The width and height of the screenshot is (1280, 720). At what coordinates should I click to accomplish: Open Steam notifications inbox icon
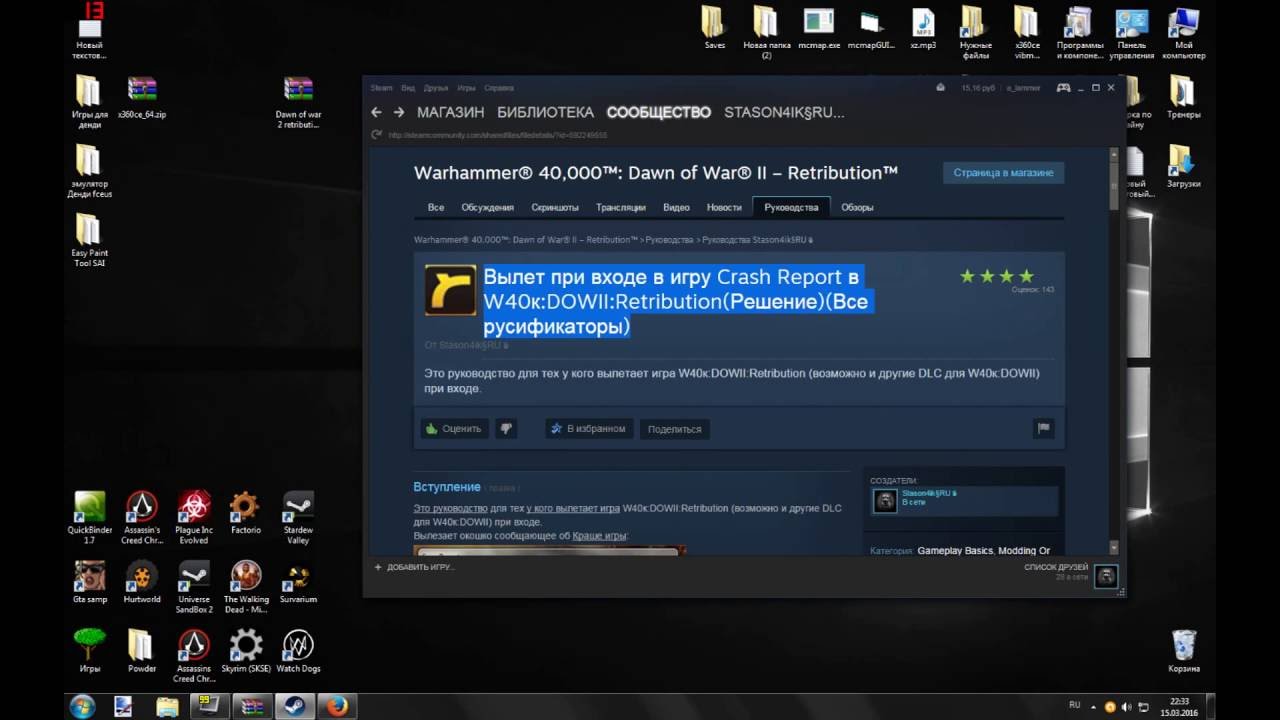pos(940,88)
